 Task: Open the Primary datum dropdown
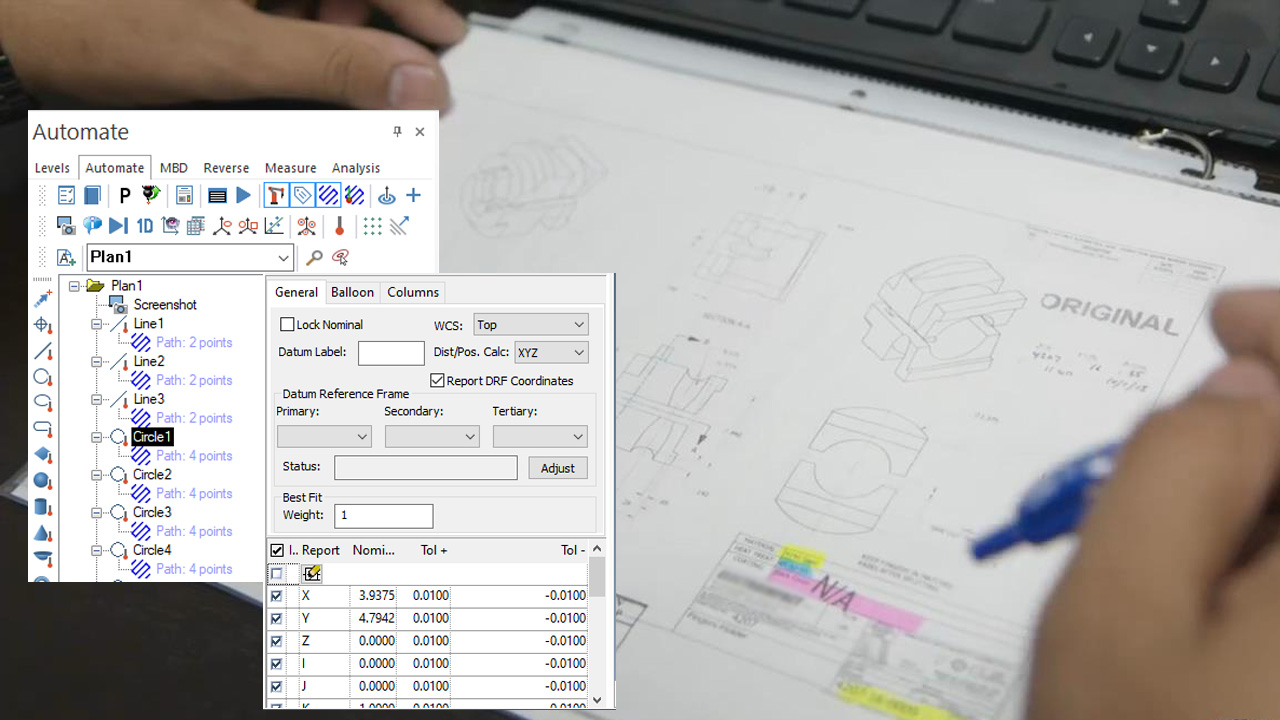click(362, 437)
